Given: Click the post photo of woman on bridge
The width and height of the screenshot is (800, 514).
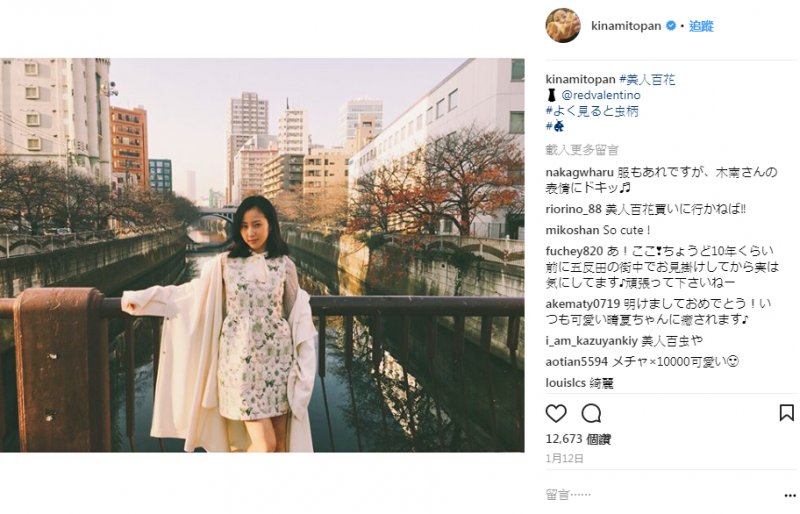Looking at the screenshot, I should pos(262,255).
